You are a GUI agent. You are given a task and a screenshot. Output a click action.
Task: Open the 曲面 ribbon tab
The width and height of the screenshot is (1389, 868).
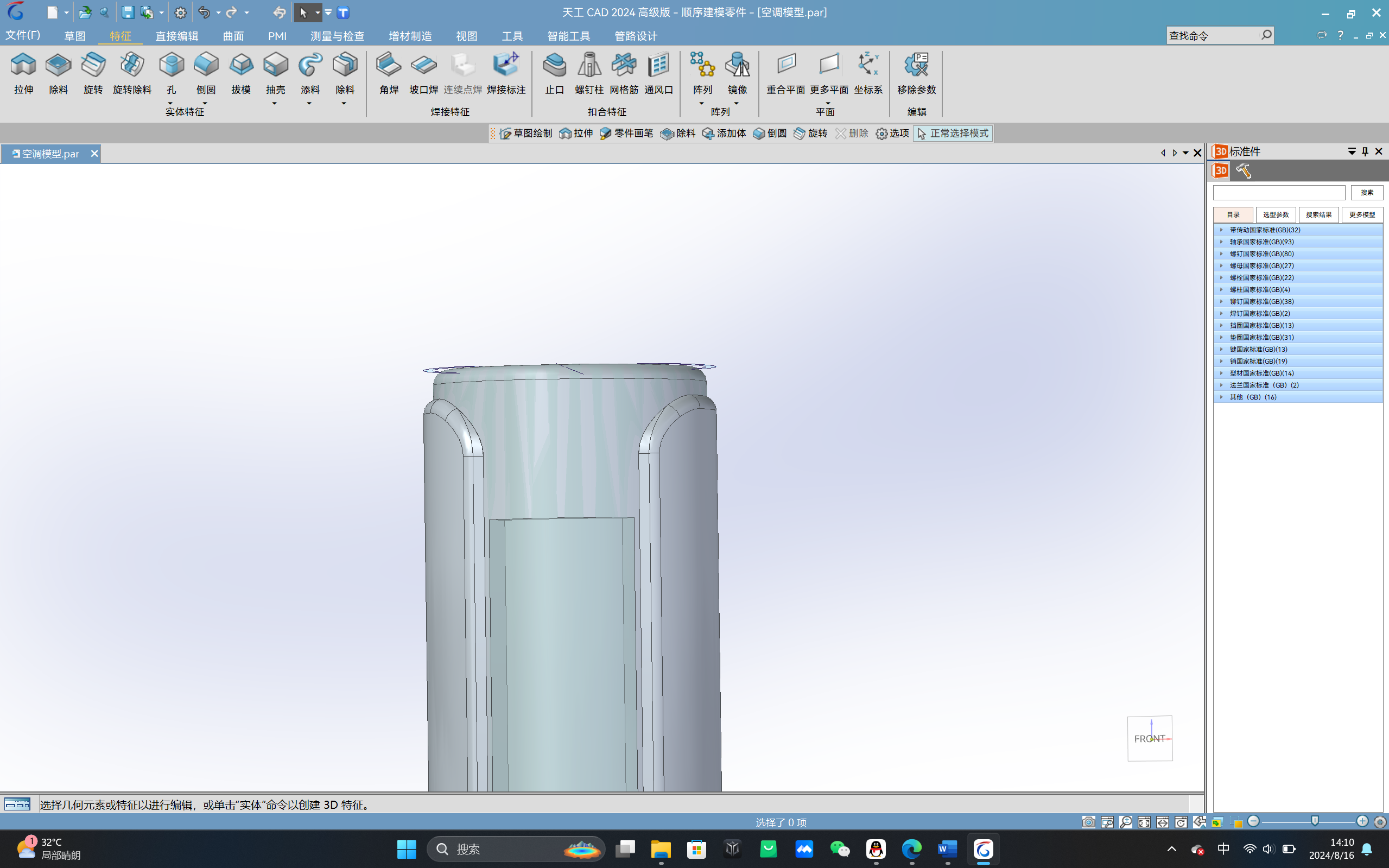(x=233, y=36)
